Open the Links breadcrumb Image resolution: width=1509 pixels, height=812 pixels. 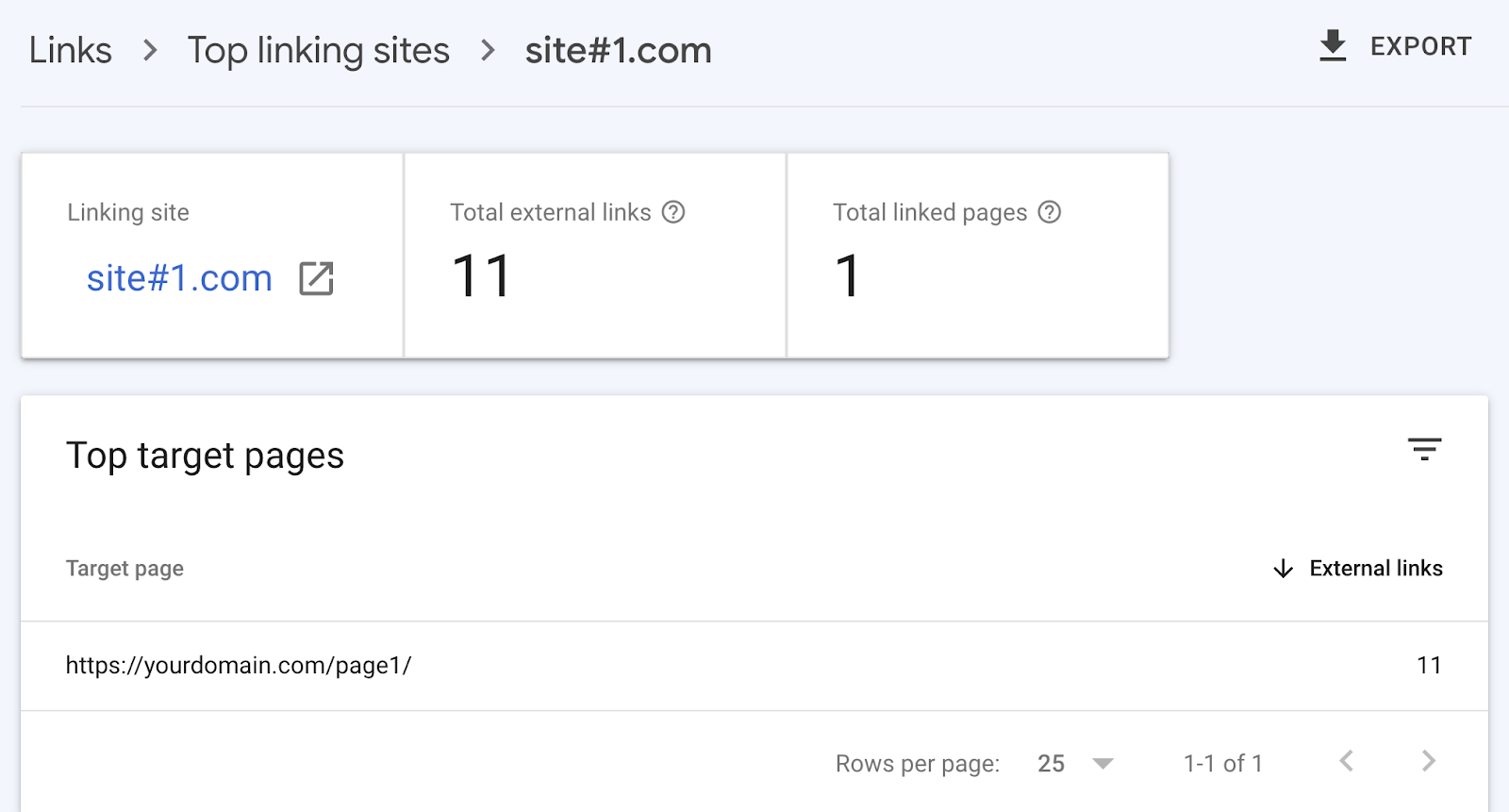pos(70,50)
